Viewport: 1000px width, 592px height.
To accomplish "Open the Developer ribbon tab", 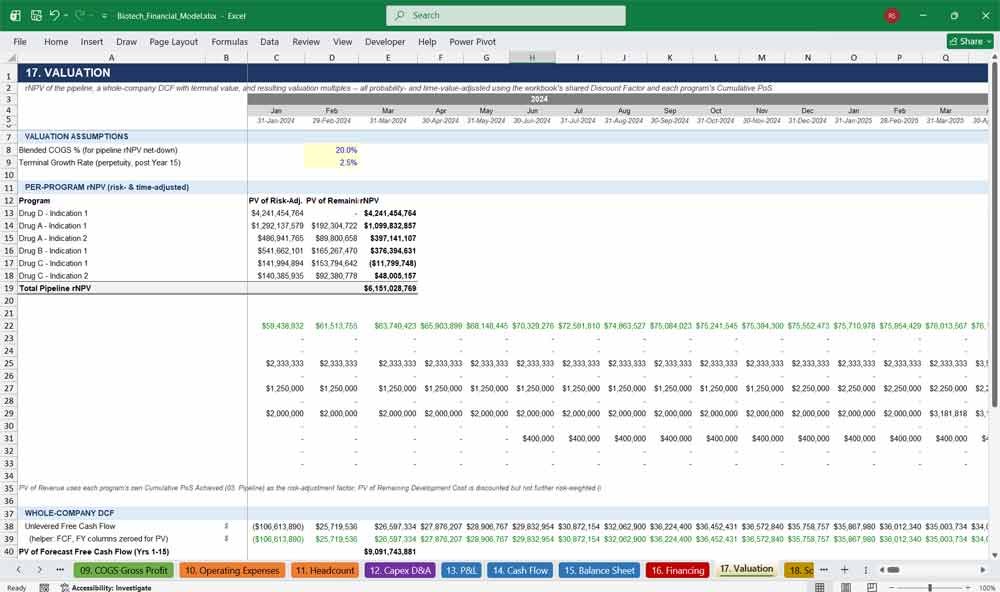I will click(385, 41).
